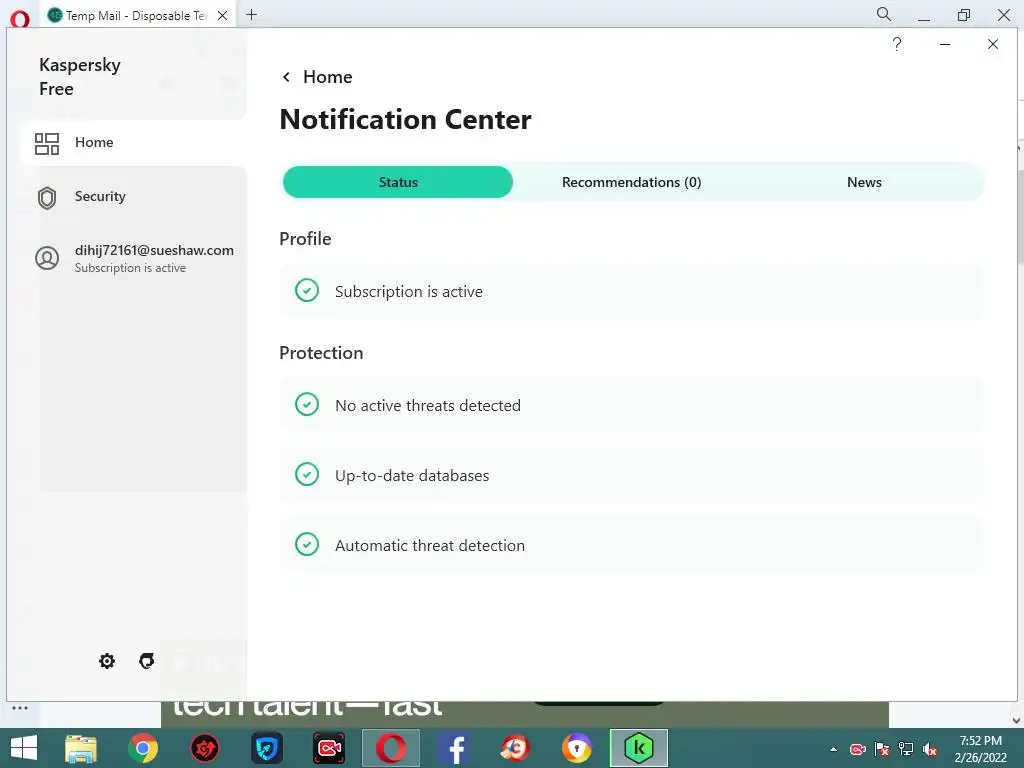The height and width of the screenshot is (768, 1024).
Task: Click check icon beside Up-to-date databases
Action: click(307, 474)
